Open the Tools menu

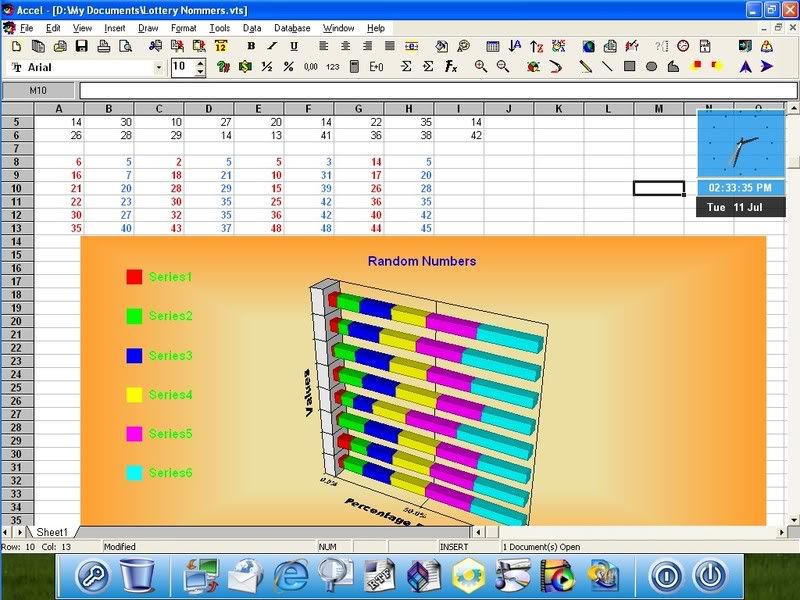coord(219,28)
